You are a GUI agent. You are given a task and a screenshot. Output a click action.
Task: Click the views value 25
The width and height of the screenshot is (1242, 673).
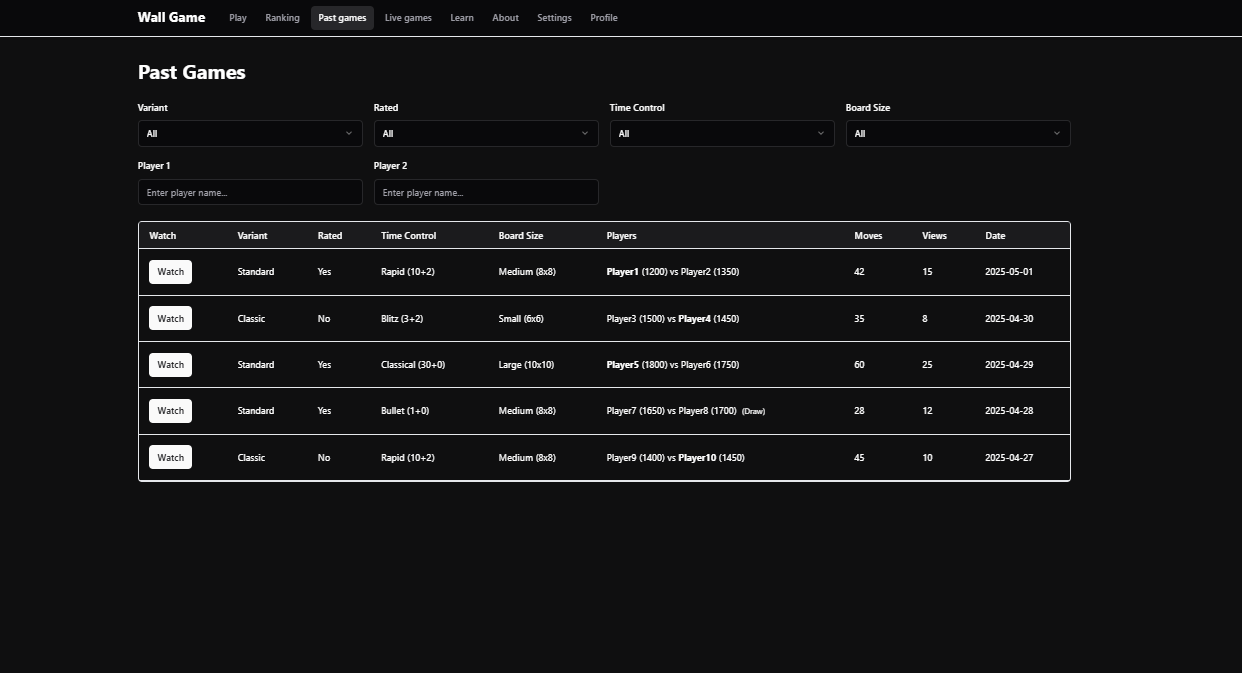tap(927, 365)
